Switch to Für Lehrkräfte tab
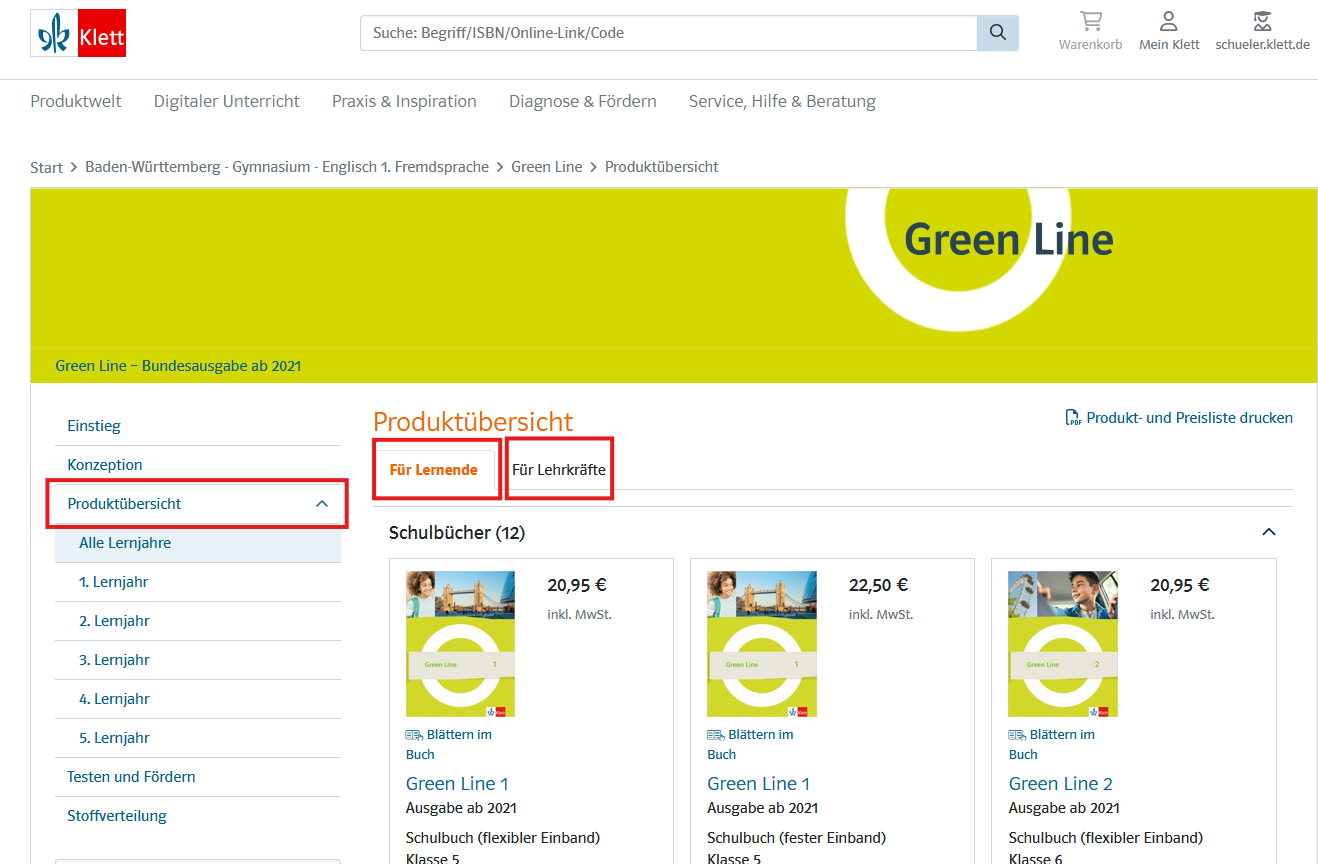The height and width of the screenshot is (864, 1318). pos(559,470)
